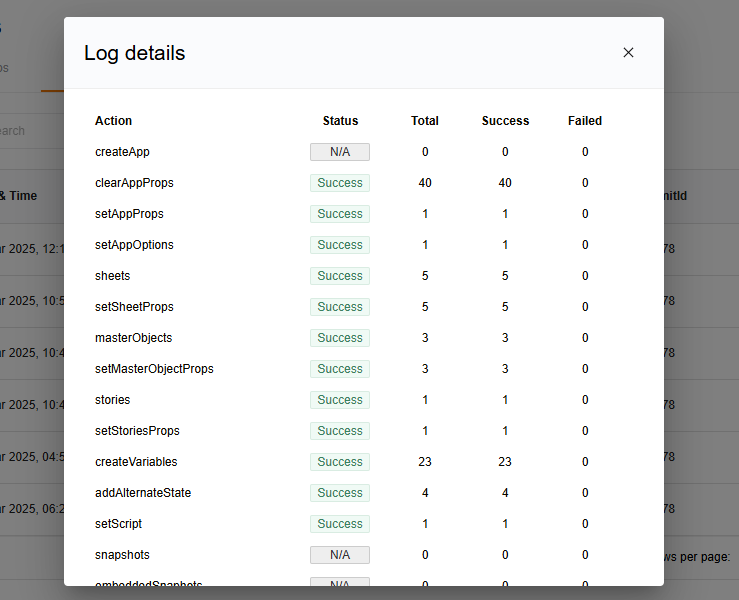This screenshot has width=739, height=600.
Task: Click the Failed column header
Action: [584, 121]
